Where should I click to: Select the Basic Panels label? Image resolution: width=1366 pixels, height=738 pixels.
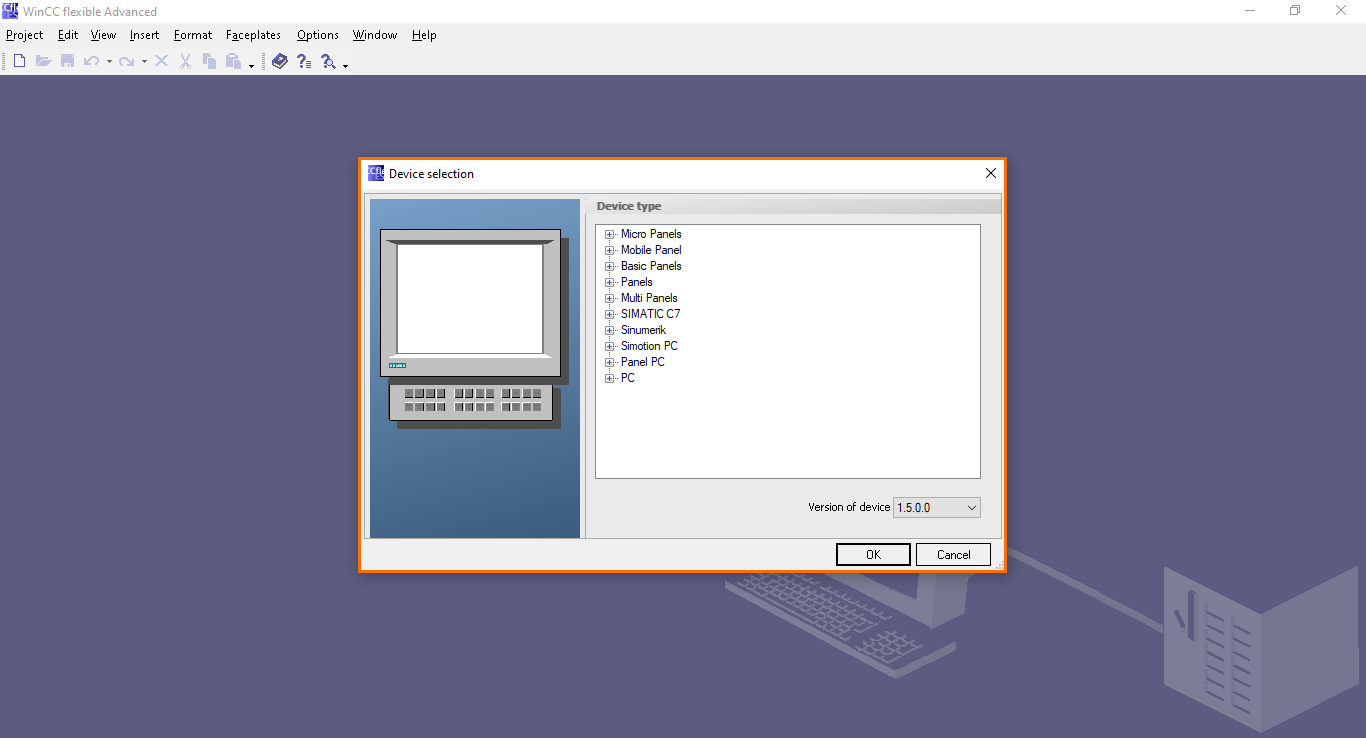(x=651, y=266)
